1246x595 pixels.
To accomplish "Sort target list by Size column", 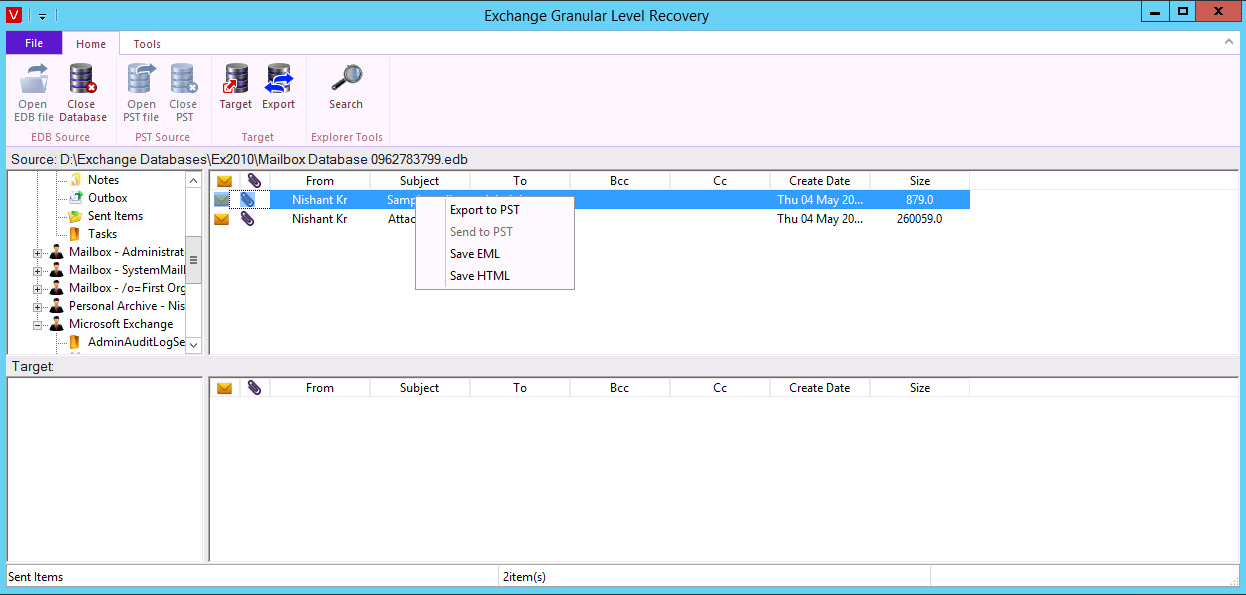I will click(x=920, y=388).
